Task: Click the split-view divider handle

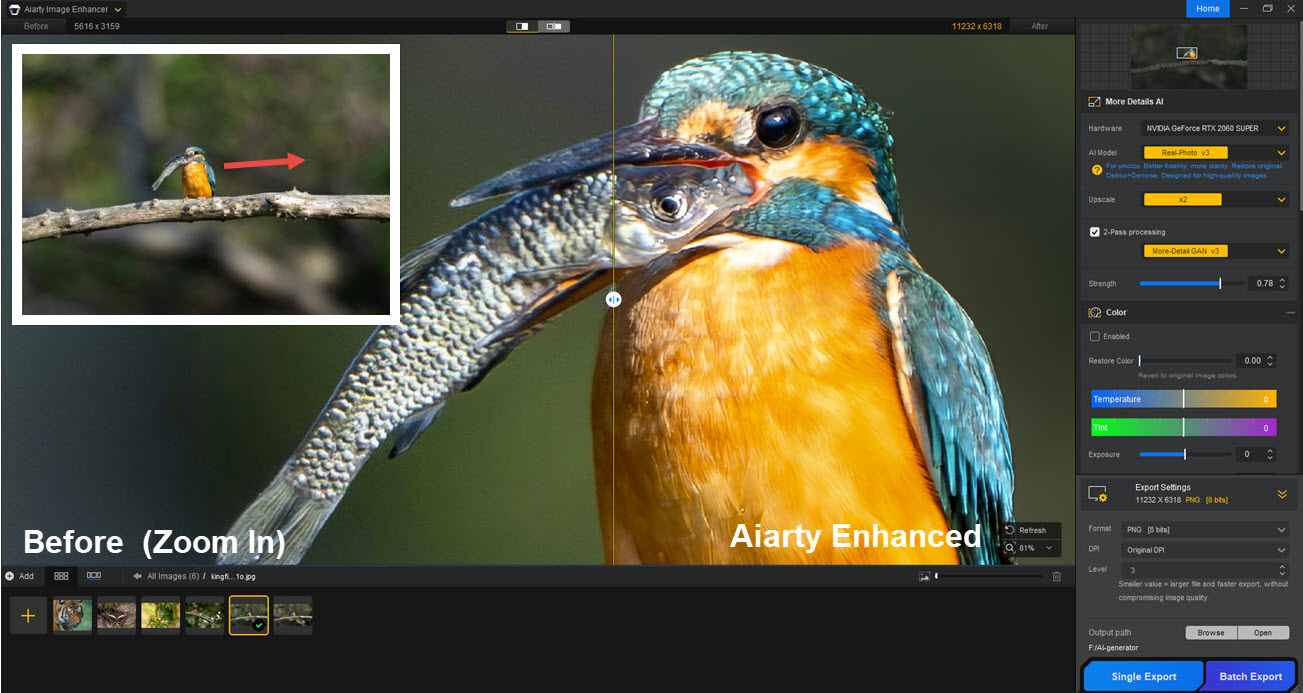Action: point(613,299)
